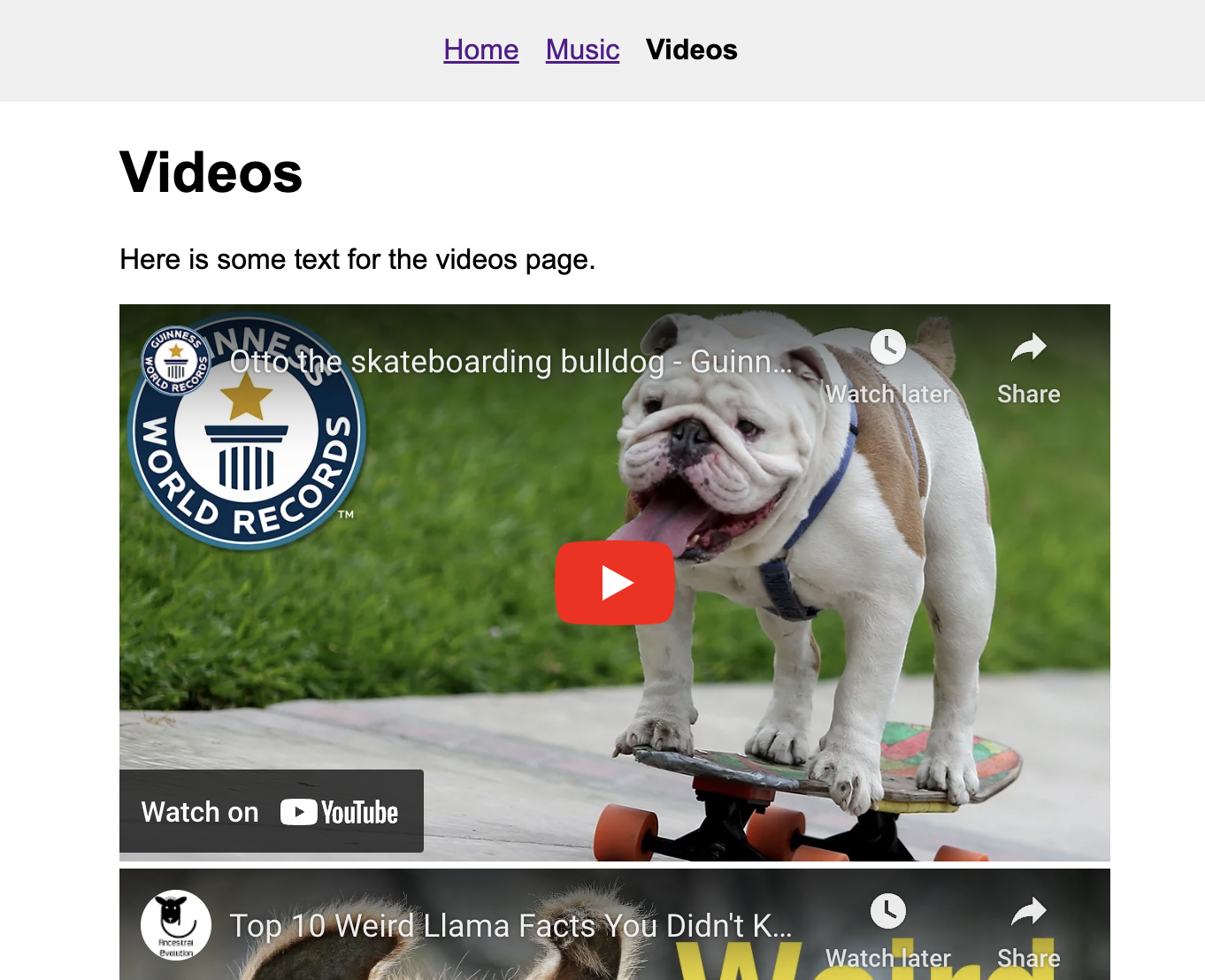Screen dimensions: 1205x980
Task: Click the Watch later clock icon on llama video
Action: pos(887,911)
